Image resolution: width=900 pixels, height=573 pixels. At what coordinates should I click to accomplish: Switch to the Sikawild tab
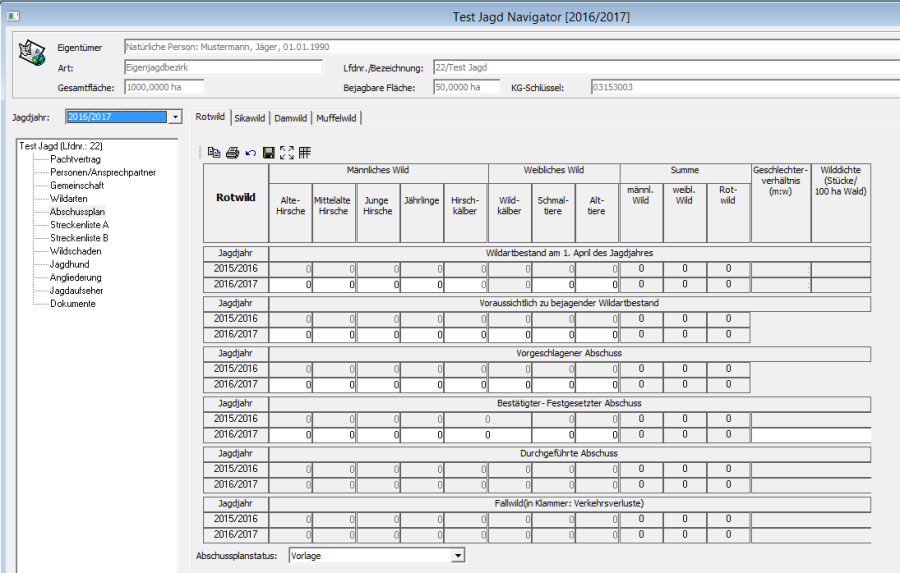[249, 118]
